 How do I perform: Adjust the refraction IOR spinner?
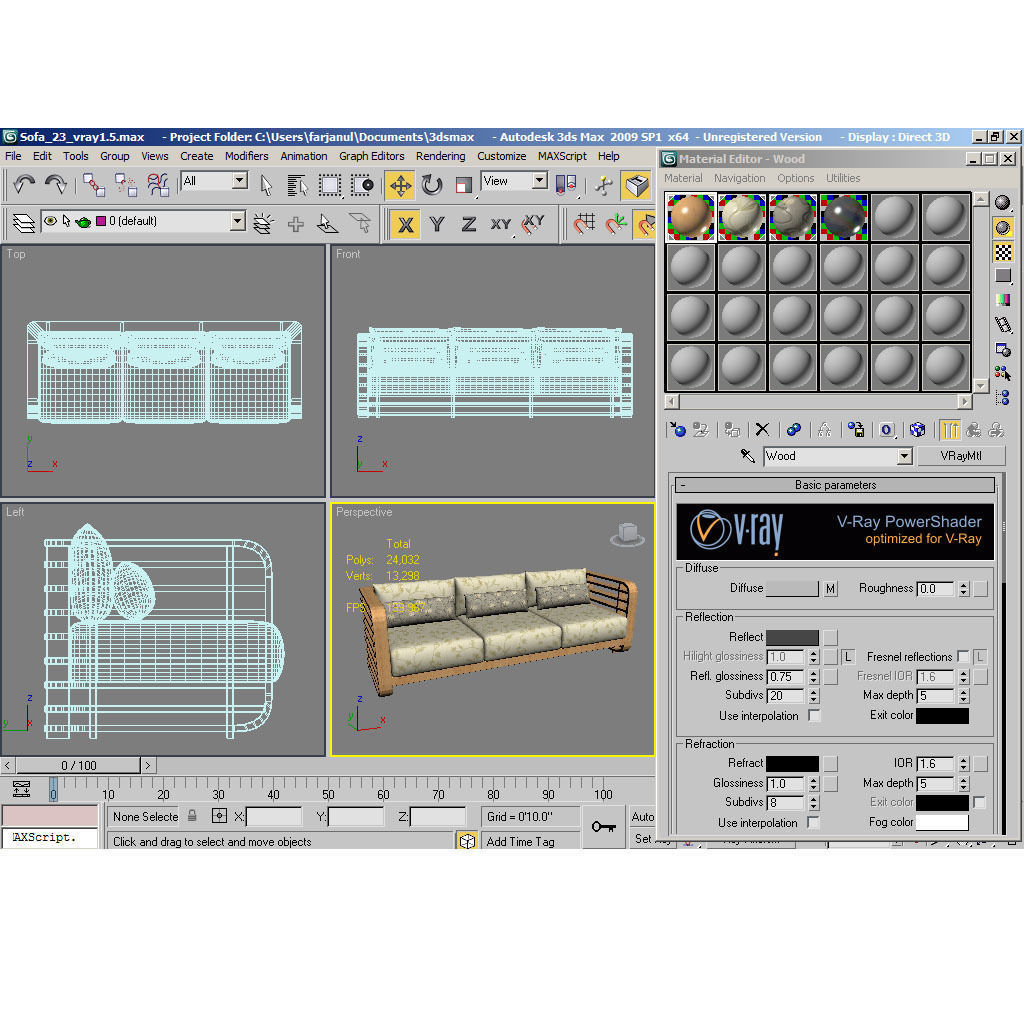tap(963, 763)
